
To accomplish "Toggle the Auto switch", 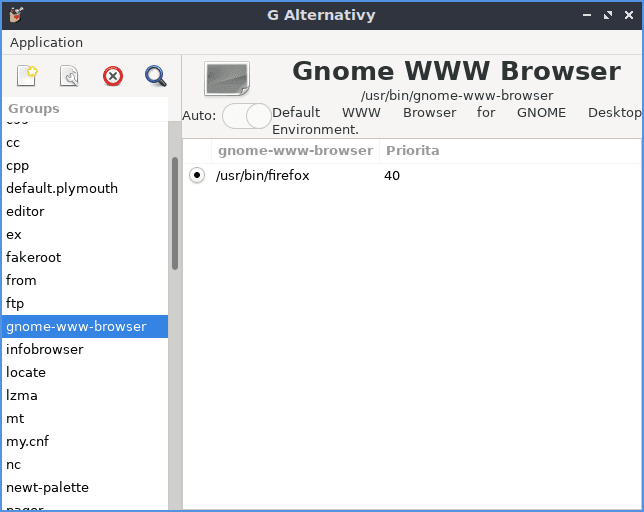I will point(246,116).
